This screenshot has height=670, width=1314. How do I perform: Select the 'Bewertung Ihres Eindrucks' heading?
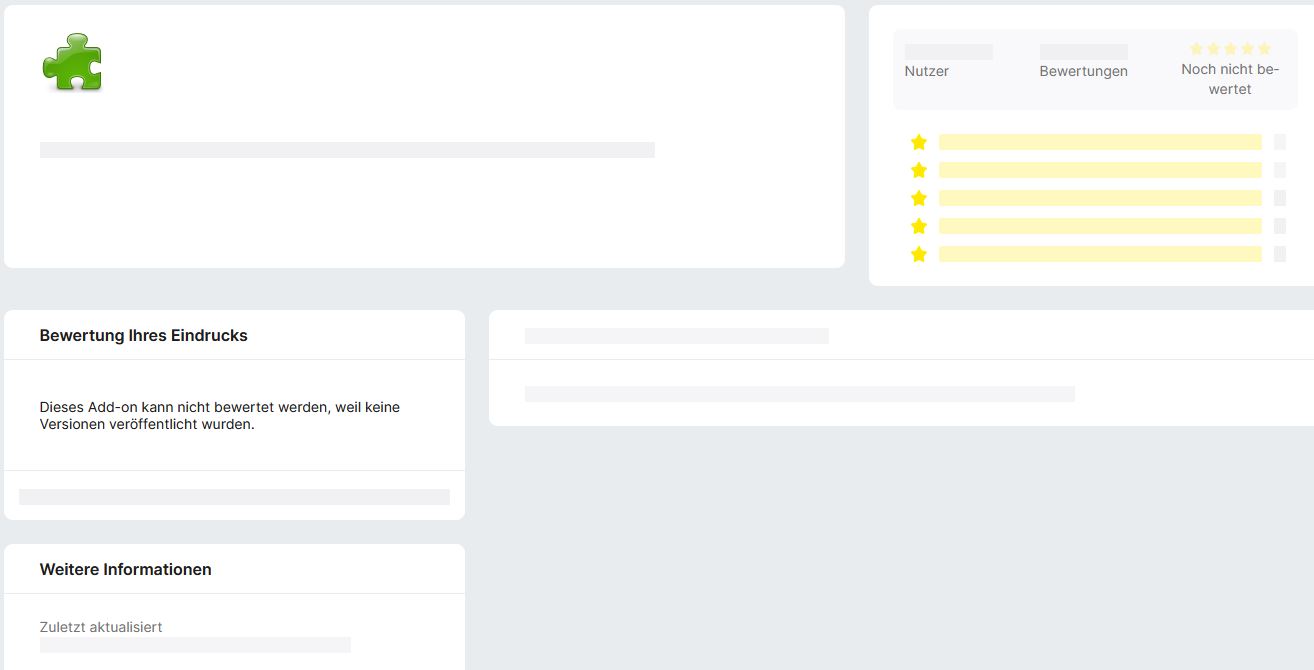tap(143, 336)
